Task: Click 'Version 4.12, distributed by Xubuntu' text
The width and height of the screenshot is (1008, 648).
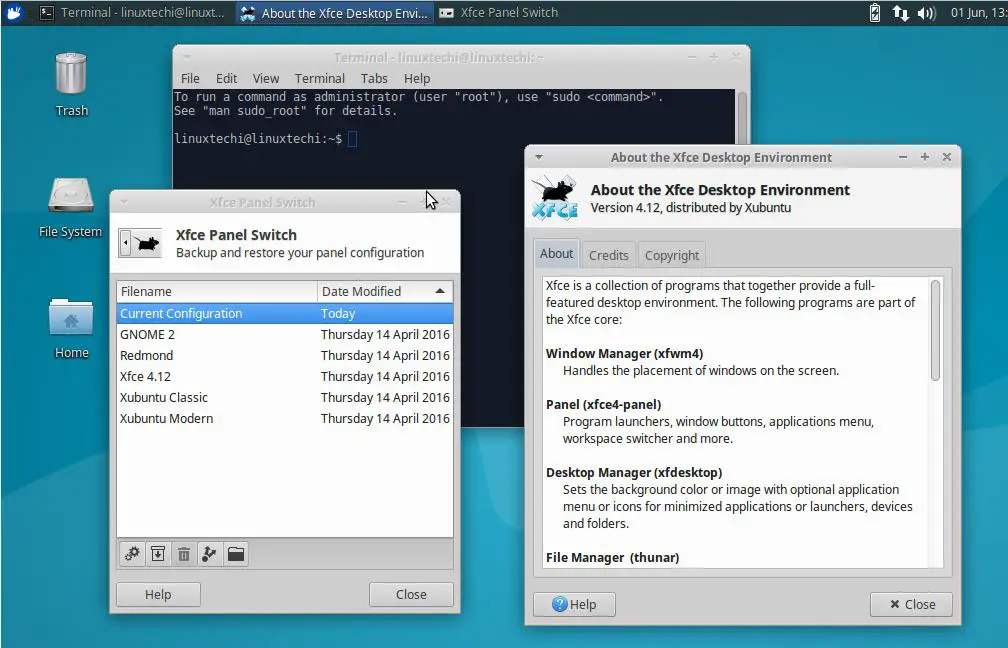Action: point(690,208)
